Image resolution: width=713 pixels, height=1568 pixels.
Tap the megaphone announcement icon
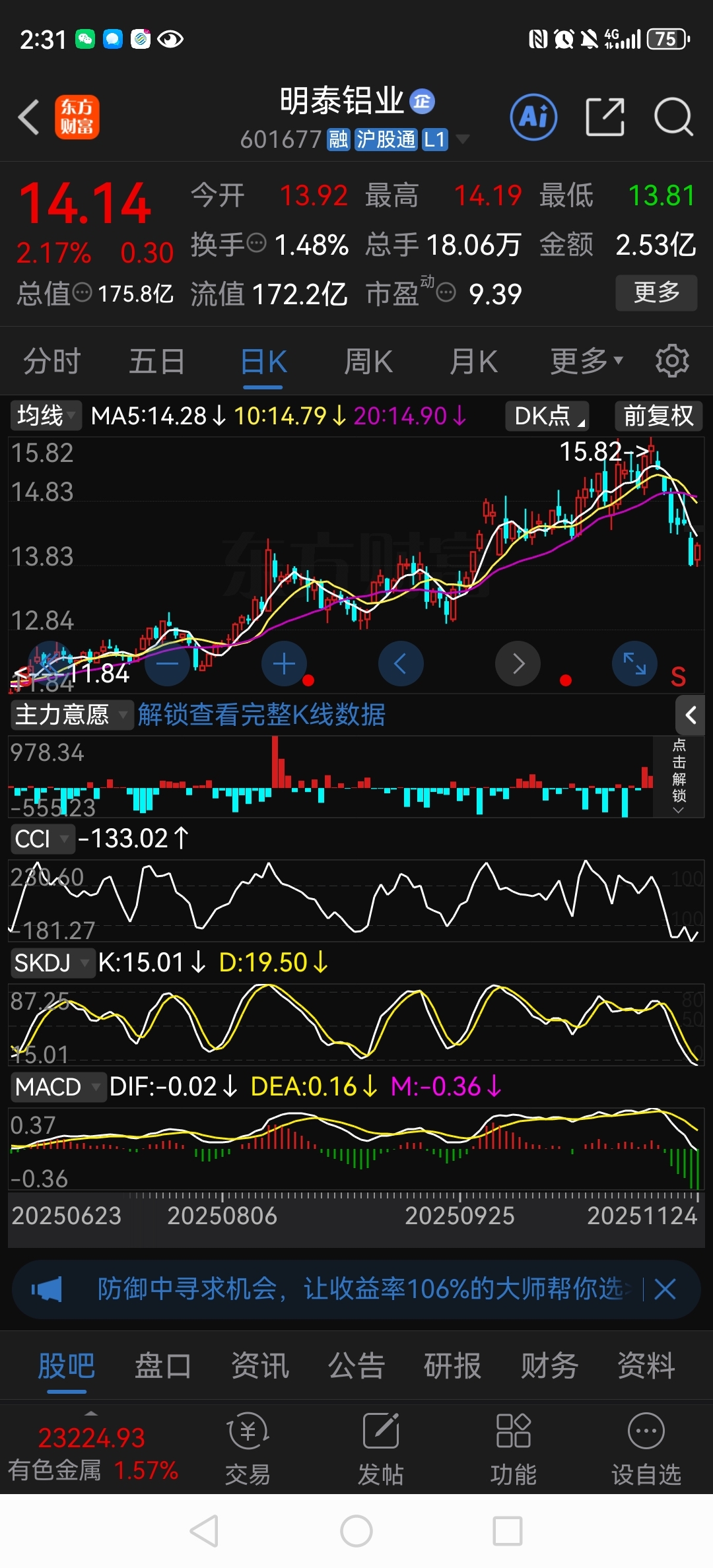tap(46, 1289)
